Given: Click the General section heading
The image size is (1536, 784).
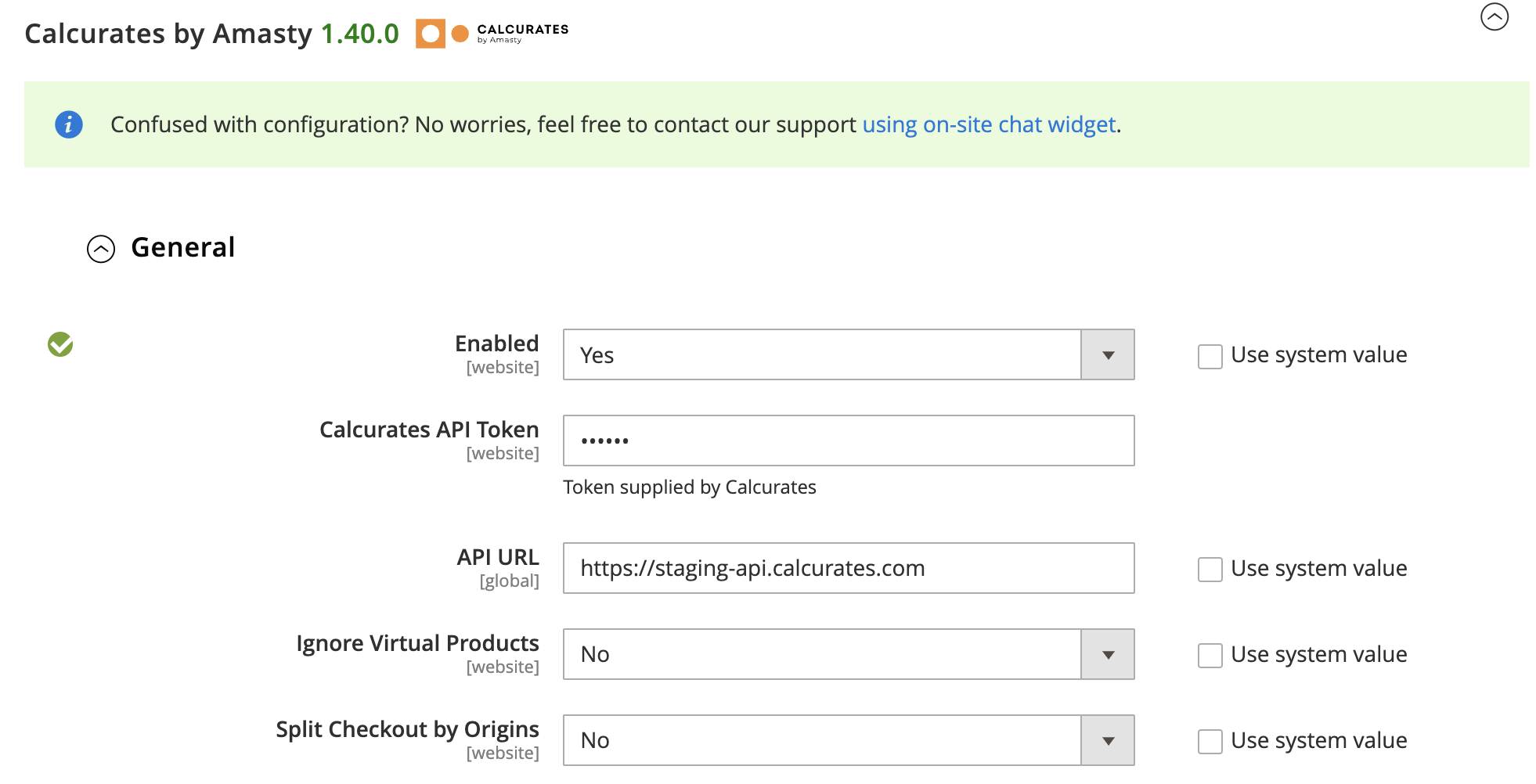Looking at the screenshot, I should tap(183, 247).
